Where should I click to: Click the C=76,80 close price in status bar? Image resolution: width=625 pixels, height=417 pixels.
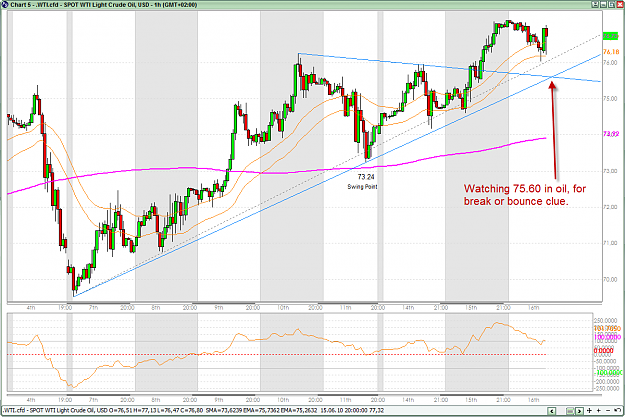click(x=191, y=411)
